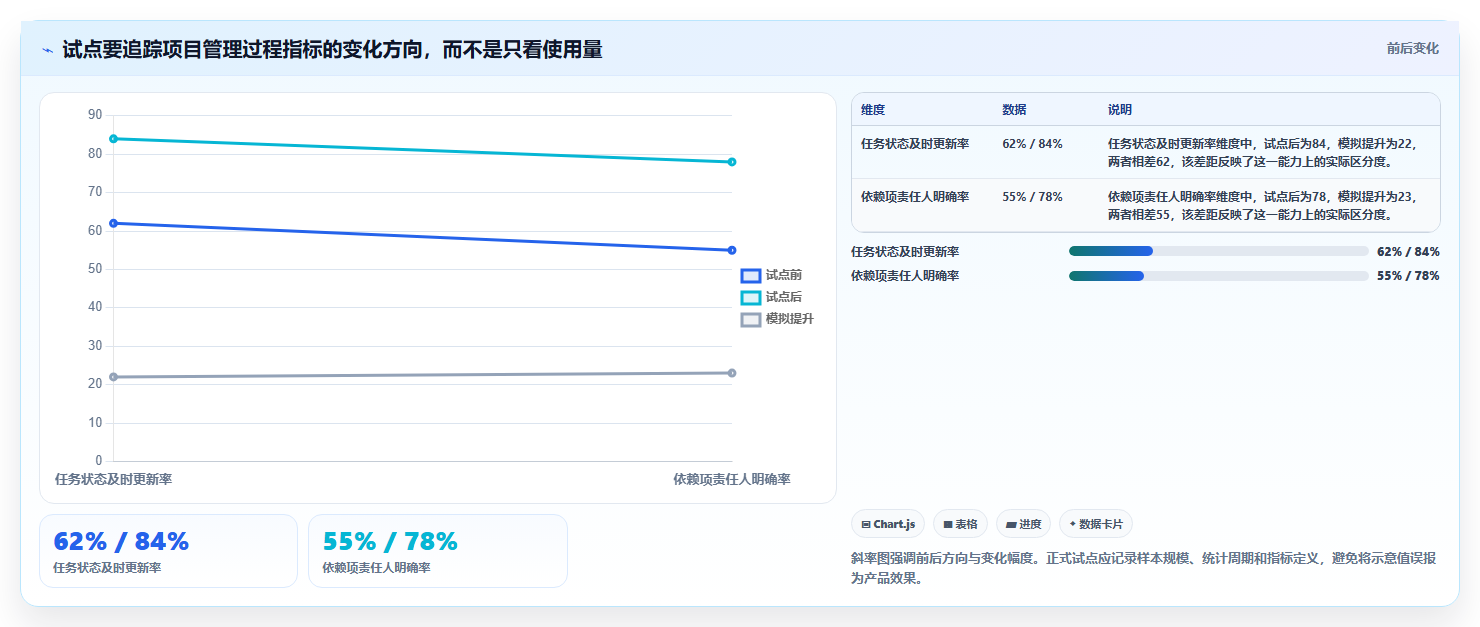Click x-axis label 任务状态及时更新率
This screenshot has width=1480, height=627.
click(113, 480)
